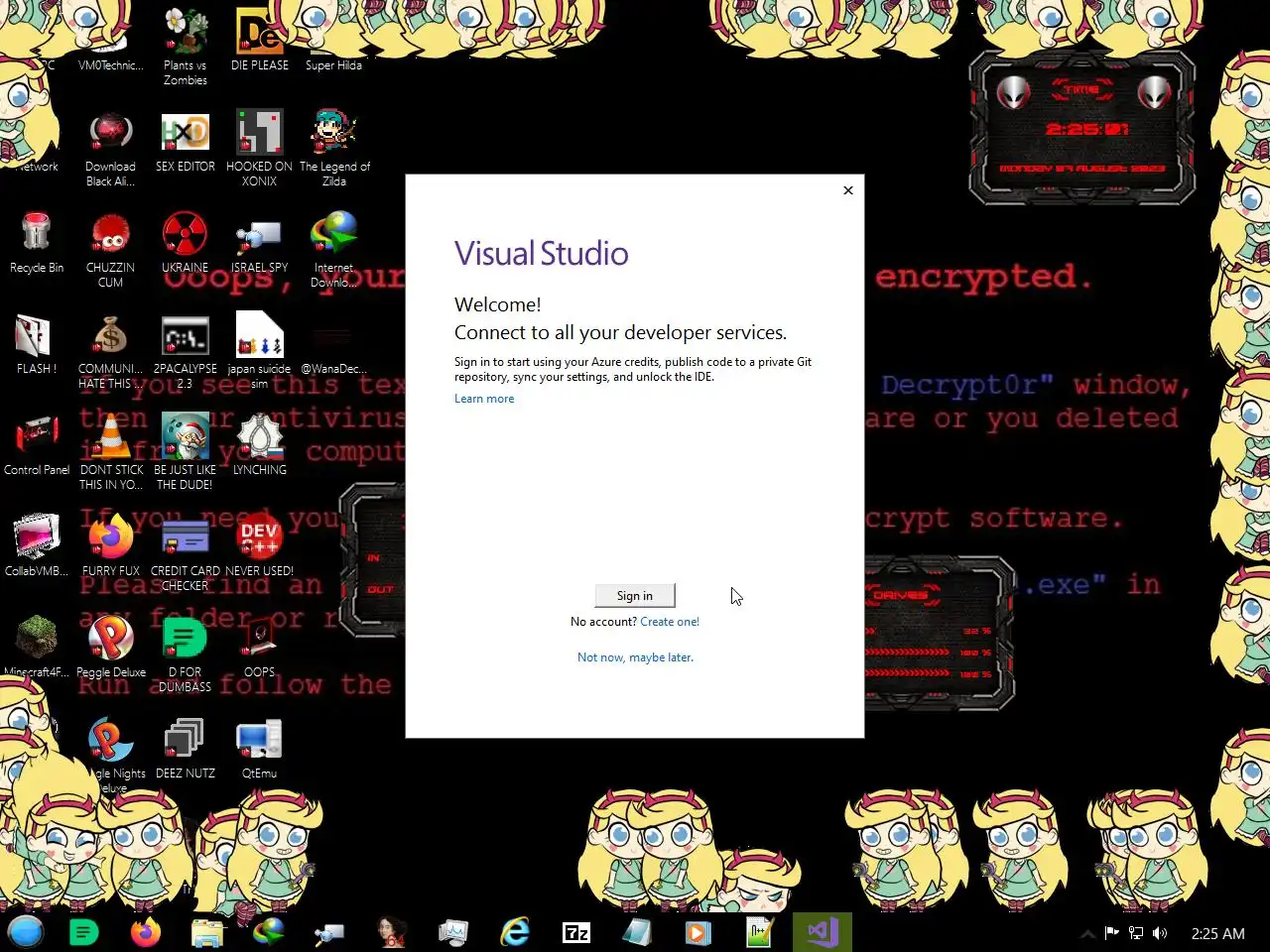Open the Learn more link
The image size is (1270, 952).
coord(484,399)
